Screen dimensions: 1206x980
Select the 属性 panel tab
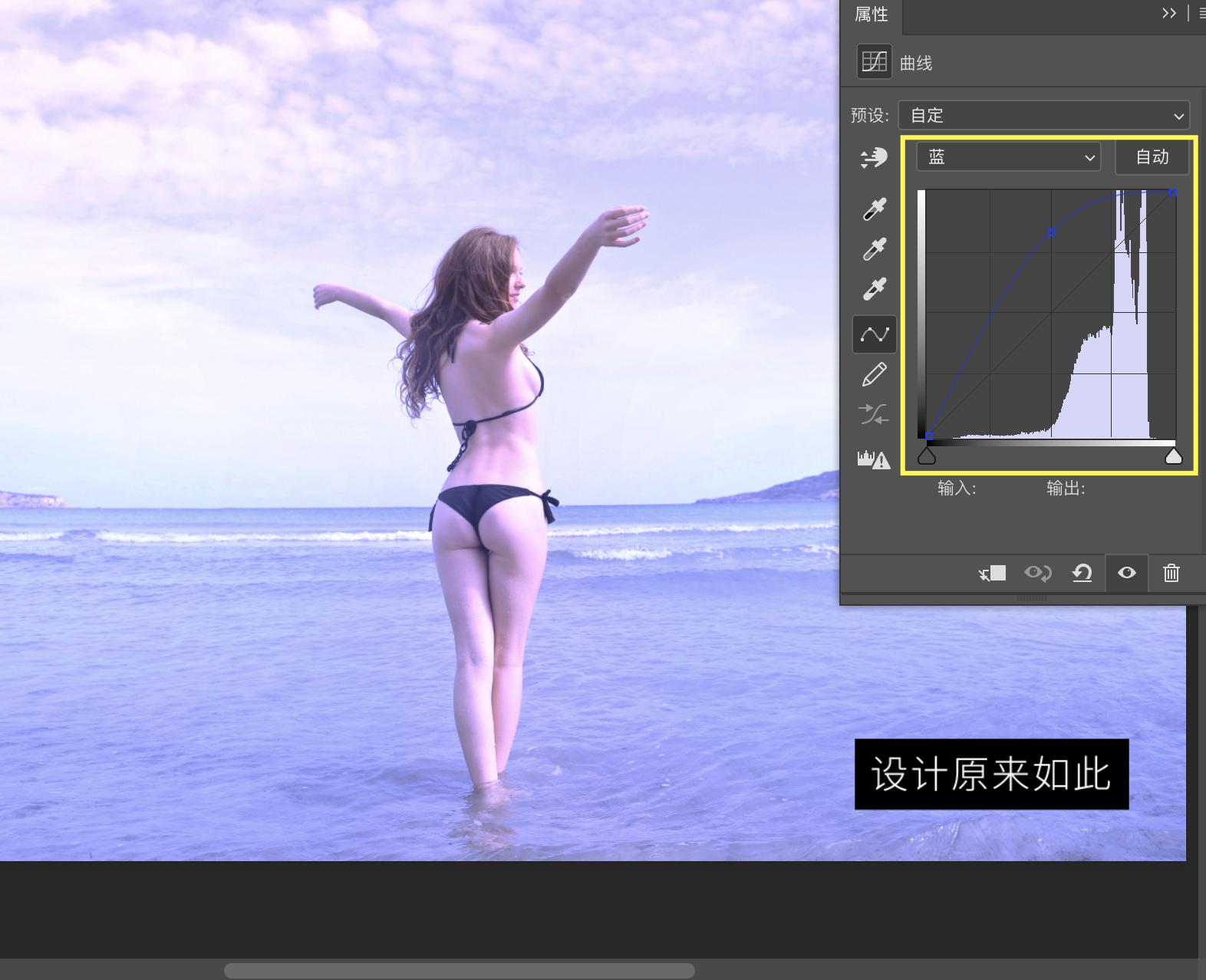872,15
